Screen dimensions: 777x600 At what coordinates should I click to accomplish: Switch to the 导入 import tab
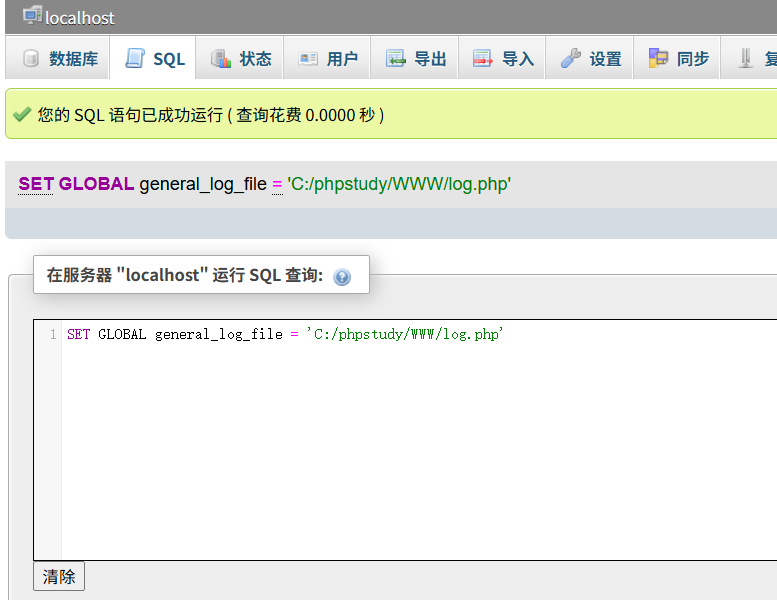504,59
